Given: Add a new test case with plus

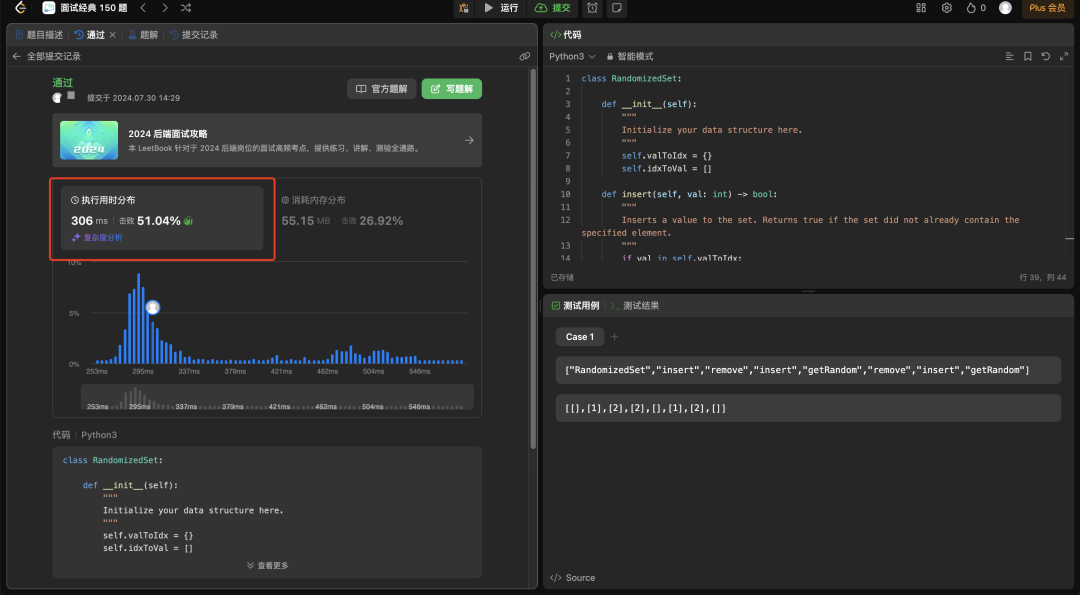Looking at the screenshot, I should (614, 337).
